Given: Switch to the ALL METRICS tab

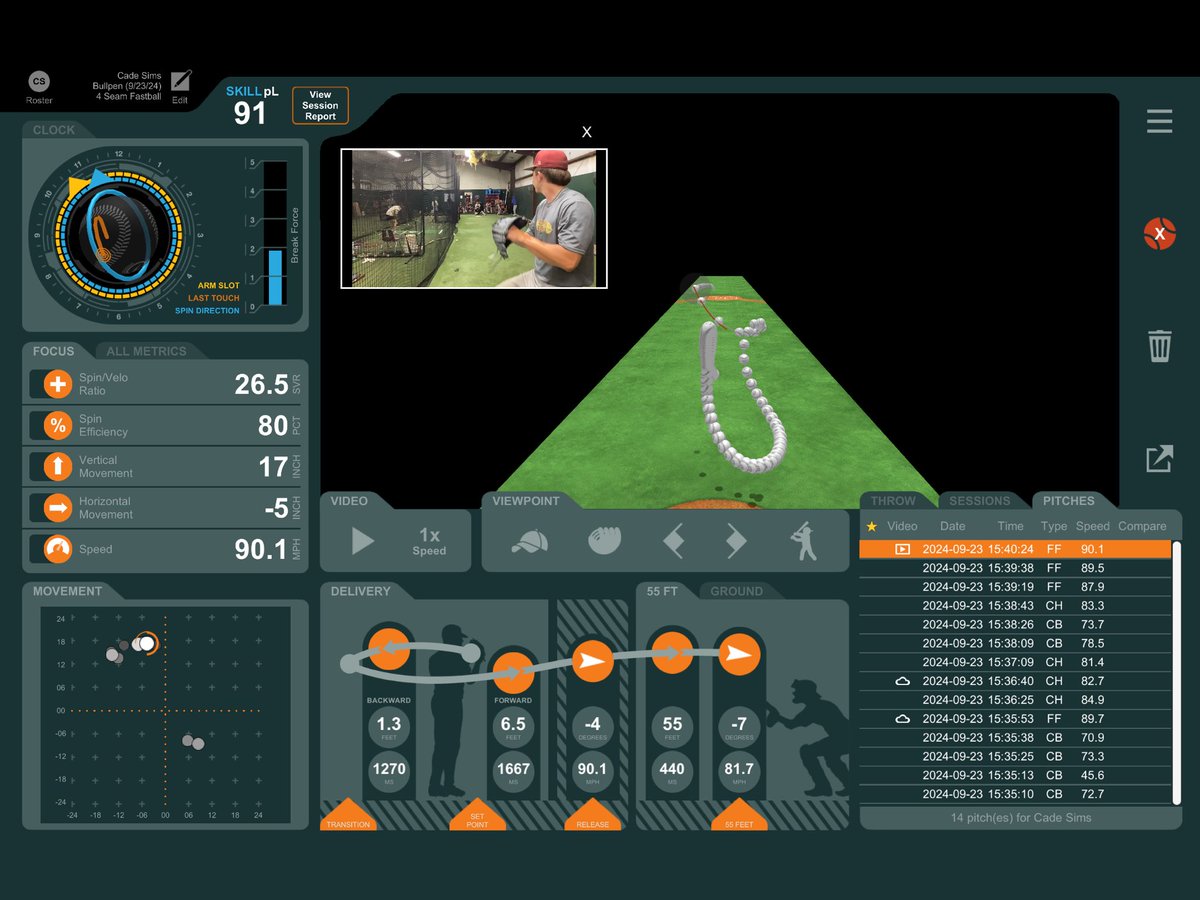Looking at the screenshot, I should click(x=146, y=351).
